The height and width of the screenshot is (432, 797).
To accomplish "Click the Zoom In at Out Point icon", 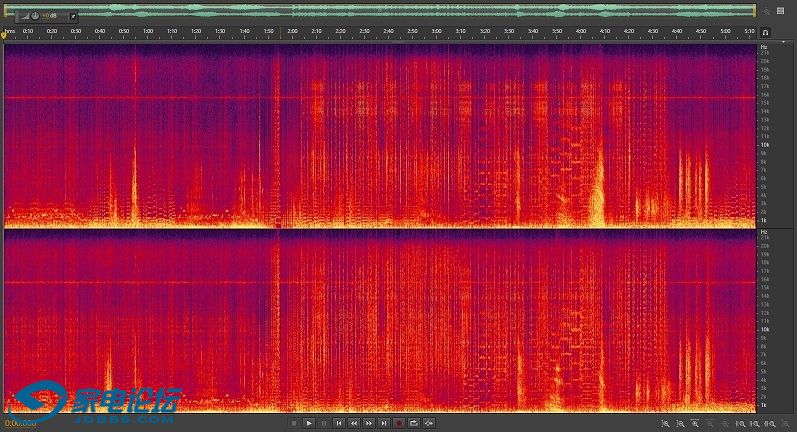I will [755, 423].
